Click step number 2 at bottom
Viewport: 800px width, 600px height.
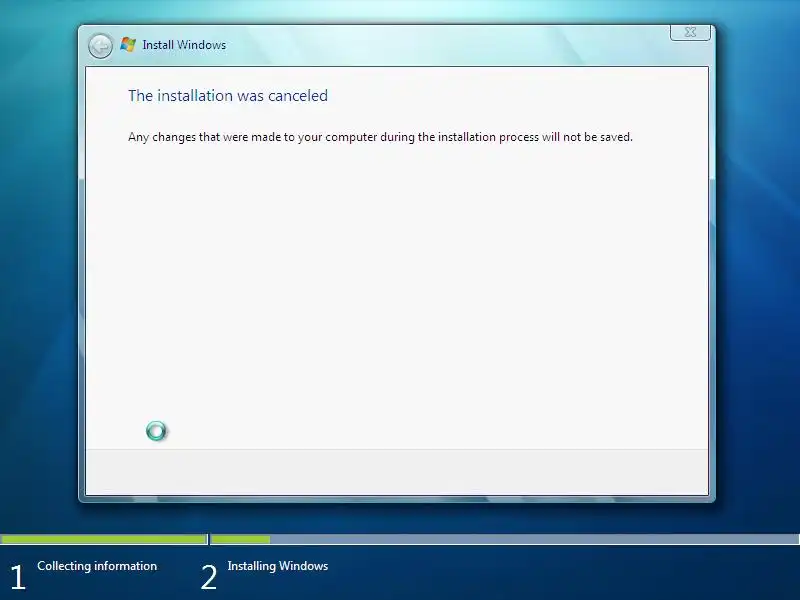(x=209, y=578)
